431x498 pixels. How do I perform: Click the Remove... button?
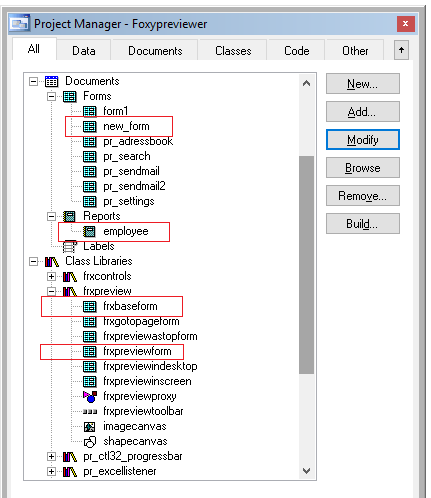(363, 196)
